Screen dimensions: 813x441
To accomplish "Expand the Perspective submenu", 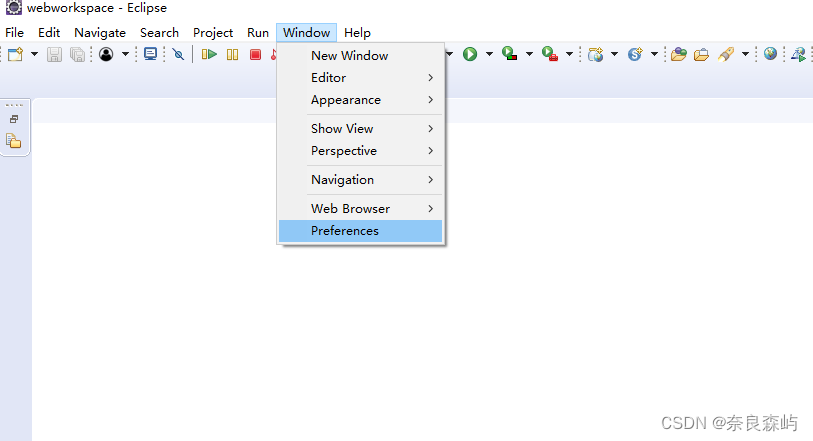I will (x=360, y=151).
